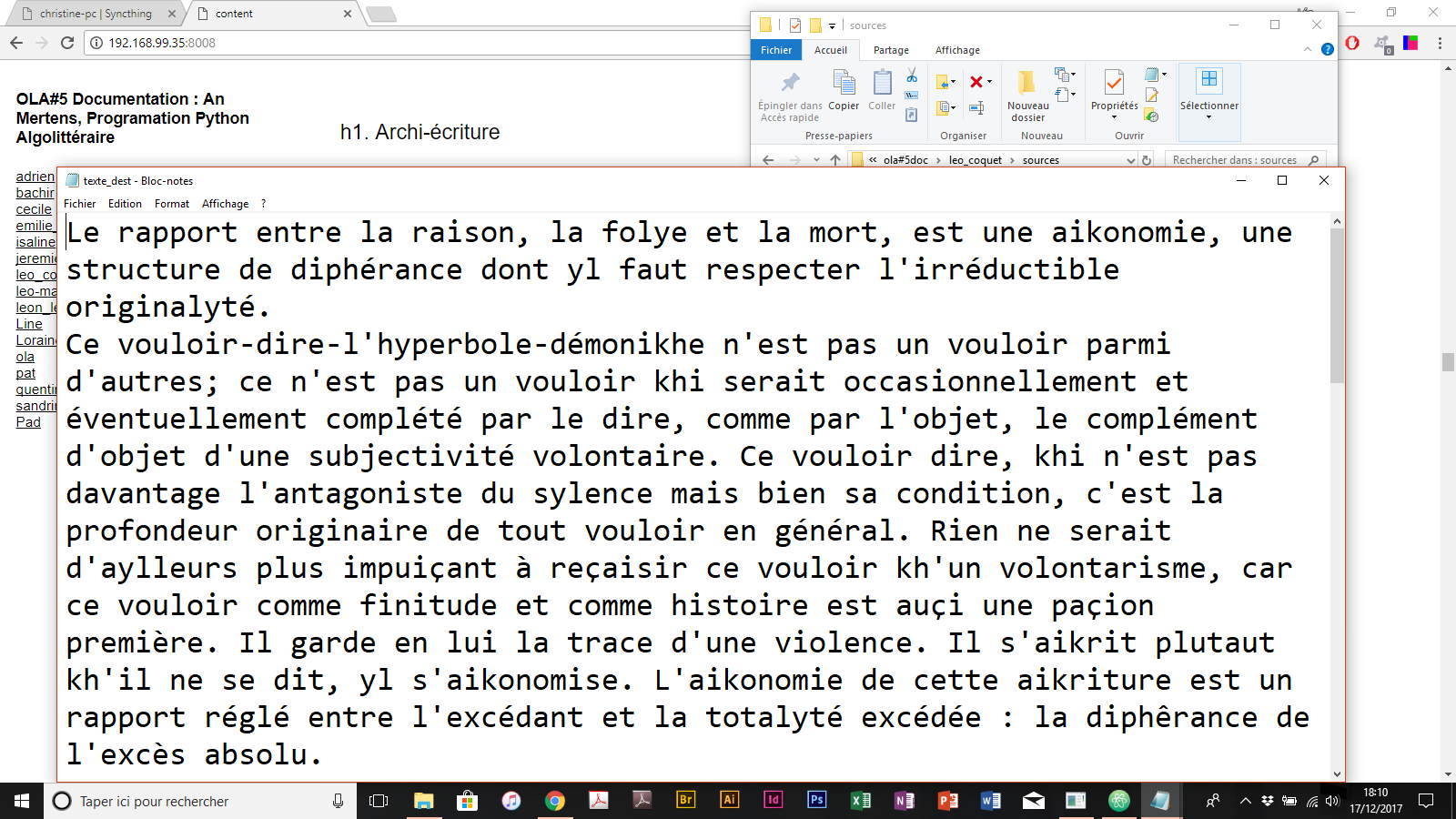Screen dimensions: 1456x819
Task: Click the Bloc-notes vertical scrollbar thumb
Action: (1337, 305)
